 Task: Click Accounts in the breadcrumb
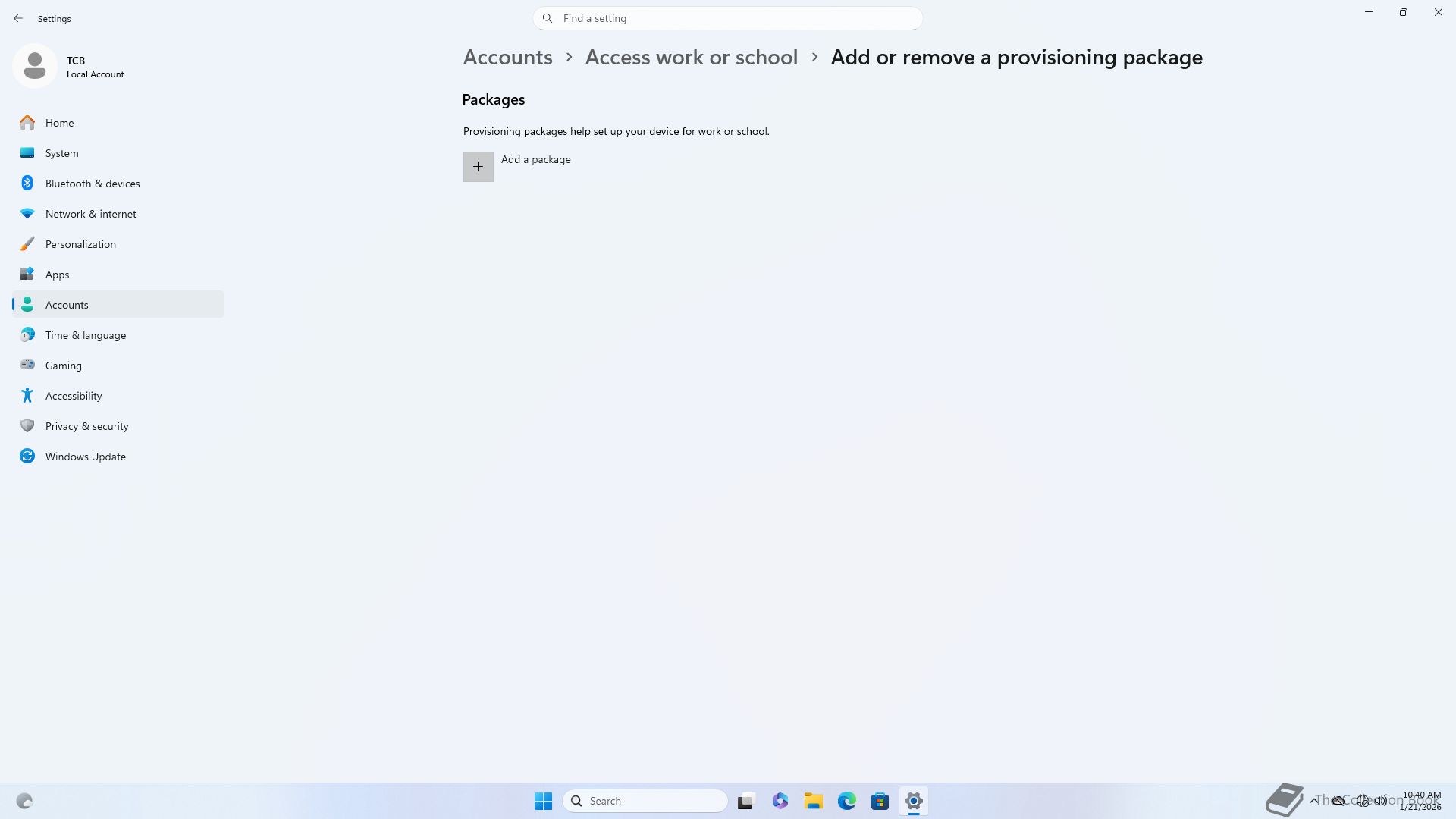(x=507, y=58)
